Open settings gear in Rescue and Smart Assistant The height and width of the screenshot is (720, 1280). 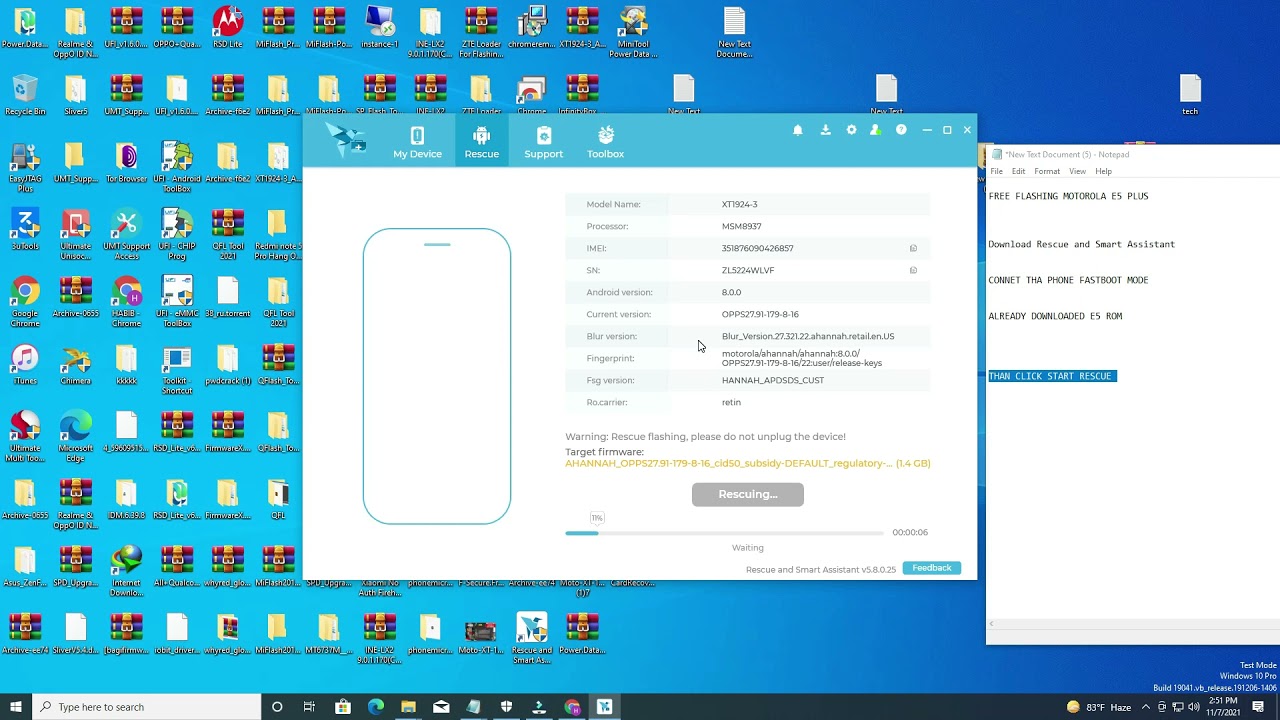(851, 130)
